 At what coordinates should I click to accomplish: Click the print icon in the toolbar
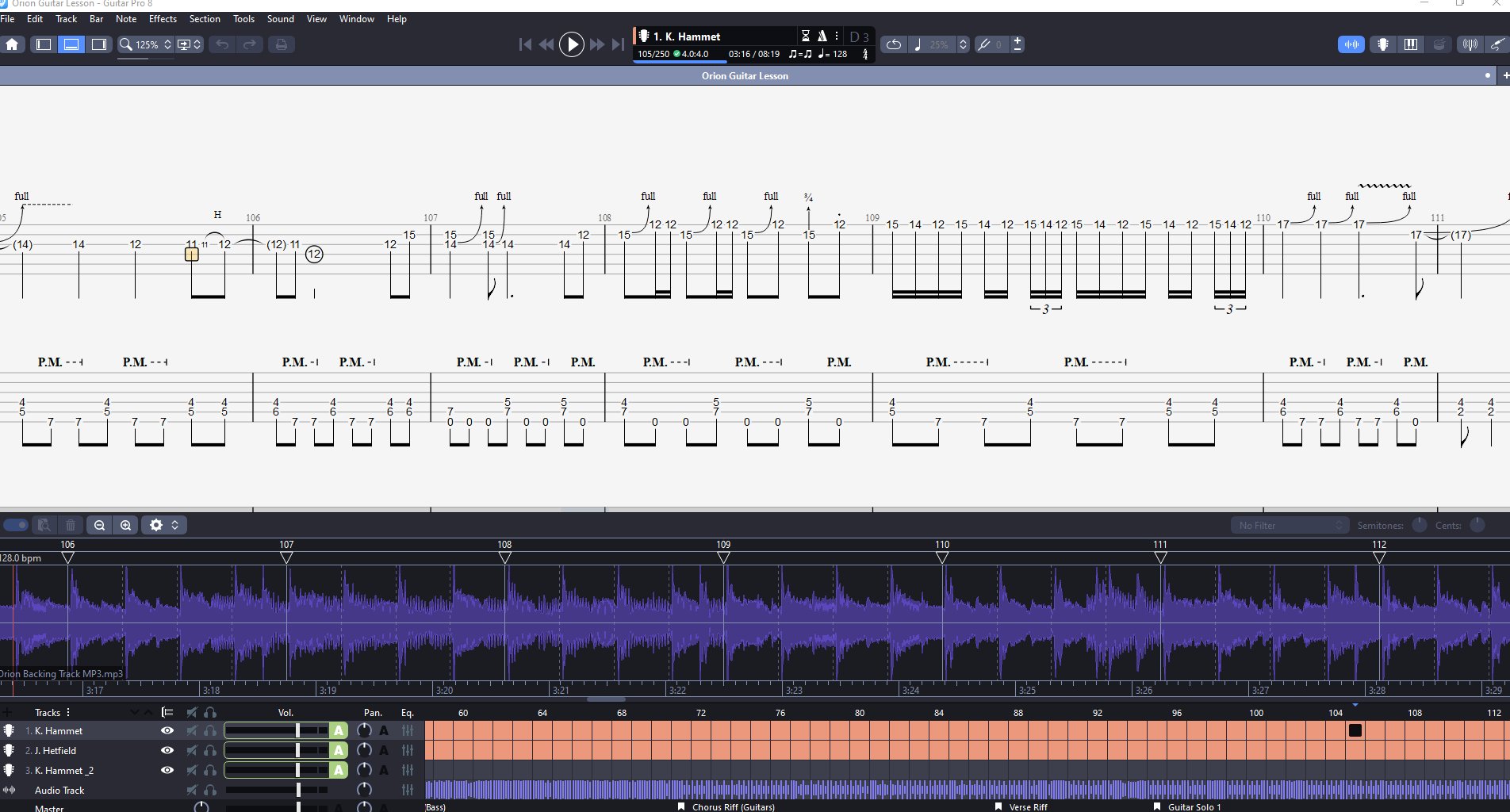coord(281,44)
